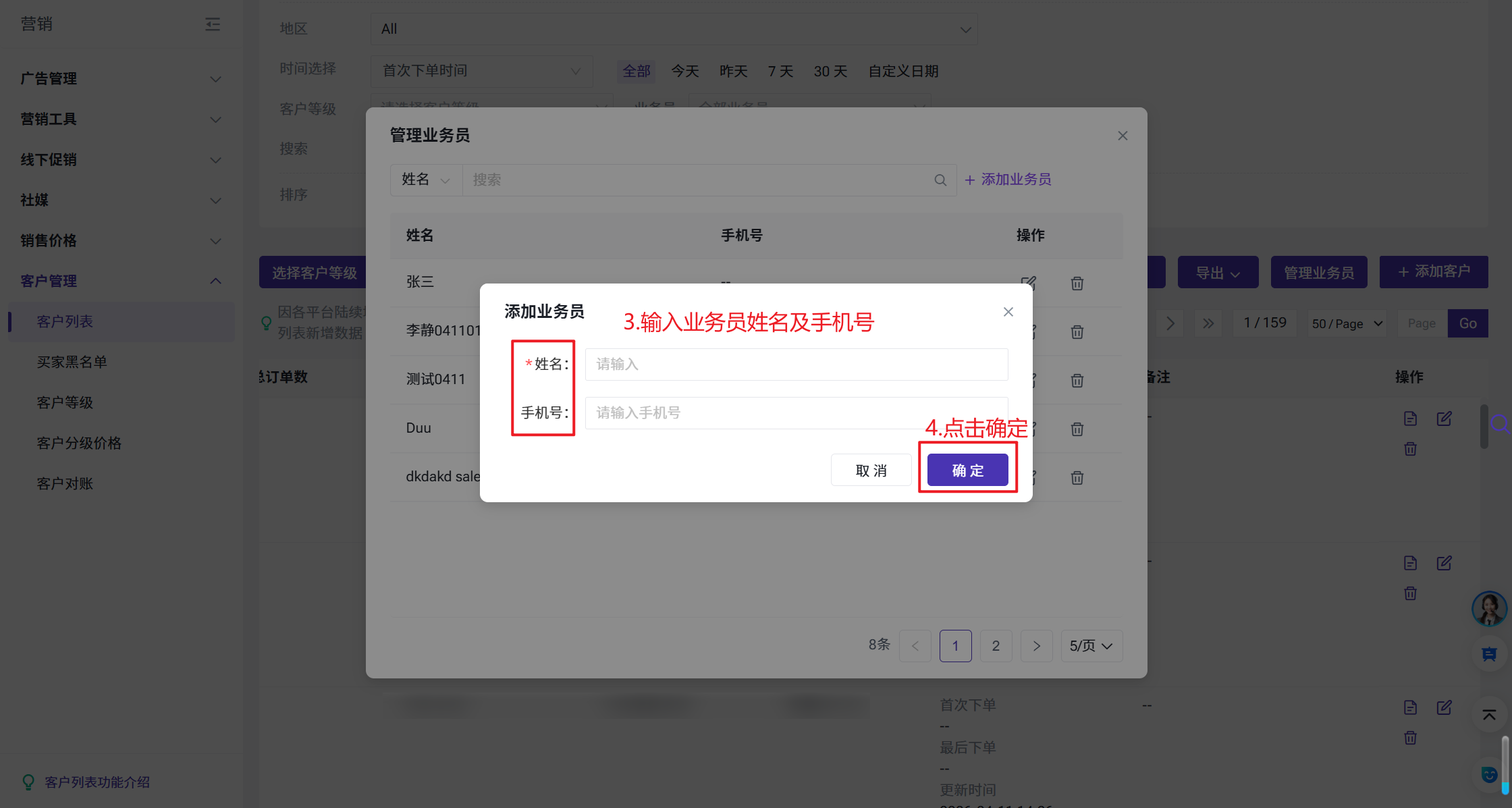Click trash icon in the Duu row
The height and width of the screenshot is (808, 1512).
tap(1077, 429)
